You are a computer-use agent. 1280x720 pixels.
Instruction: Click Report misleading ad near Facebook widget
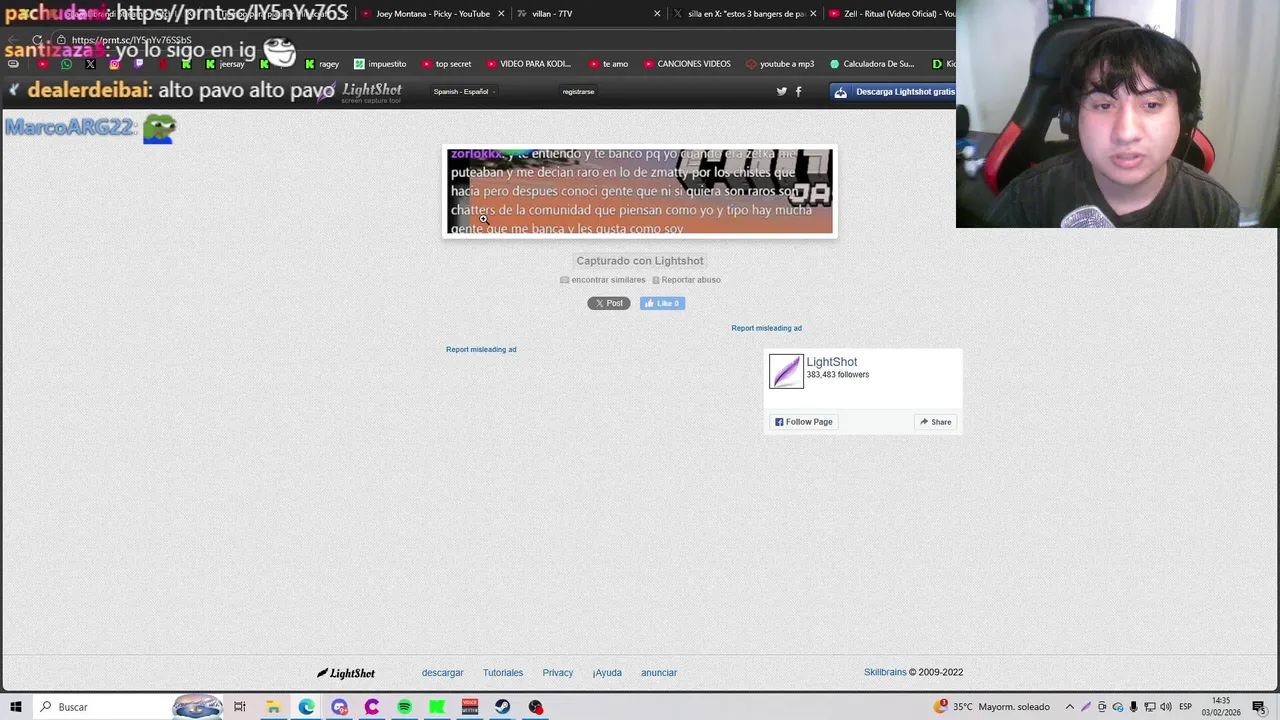[x=766, y=328]
